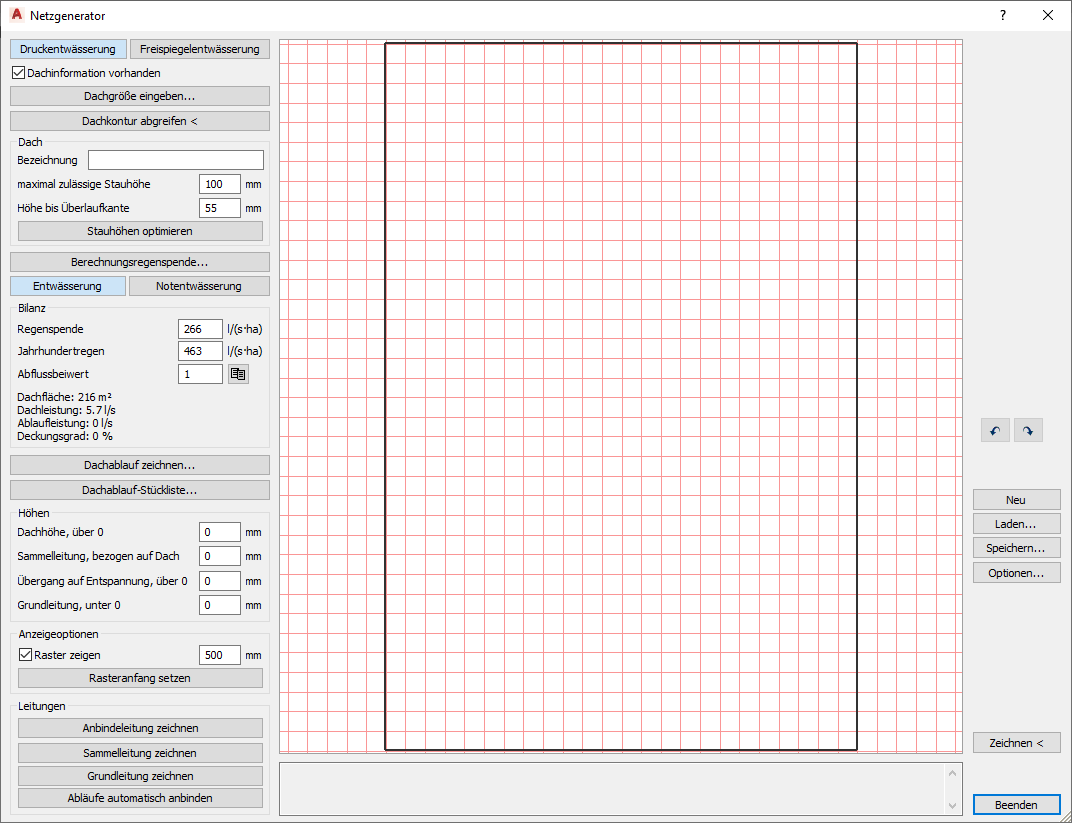This screenshot has width=1072, height=823.
Task: Switch to Freispiegelentwässerung tab
Action: tap(200, 49)
